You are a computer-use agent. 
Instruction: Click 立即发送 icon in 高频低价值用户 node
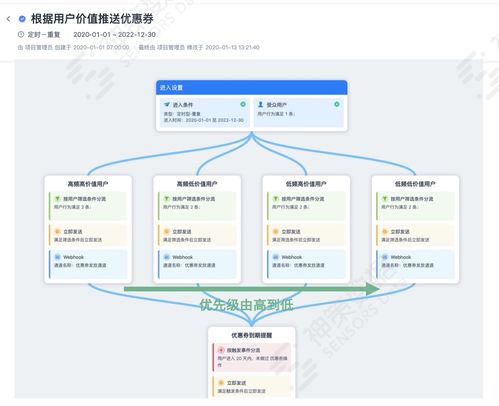click(166, 231)
